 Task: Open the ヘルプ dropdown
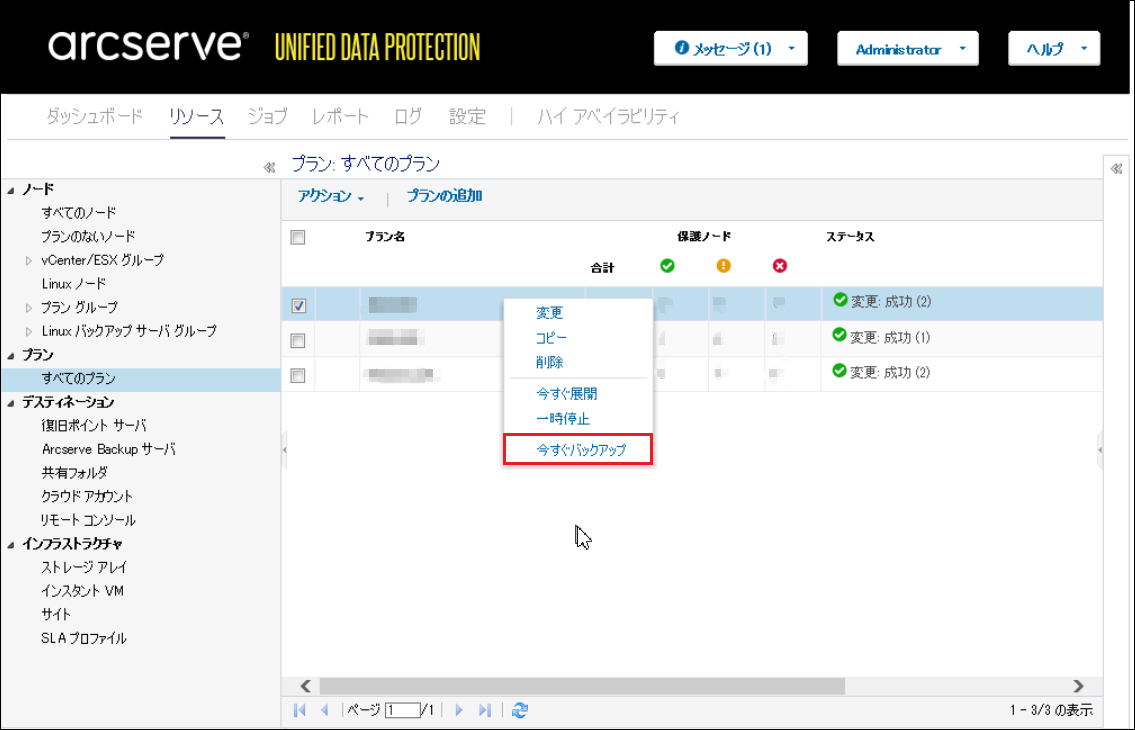point(1054,49)
